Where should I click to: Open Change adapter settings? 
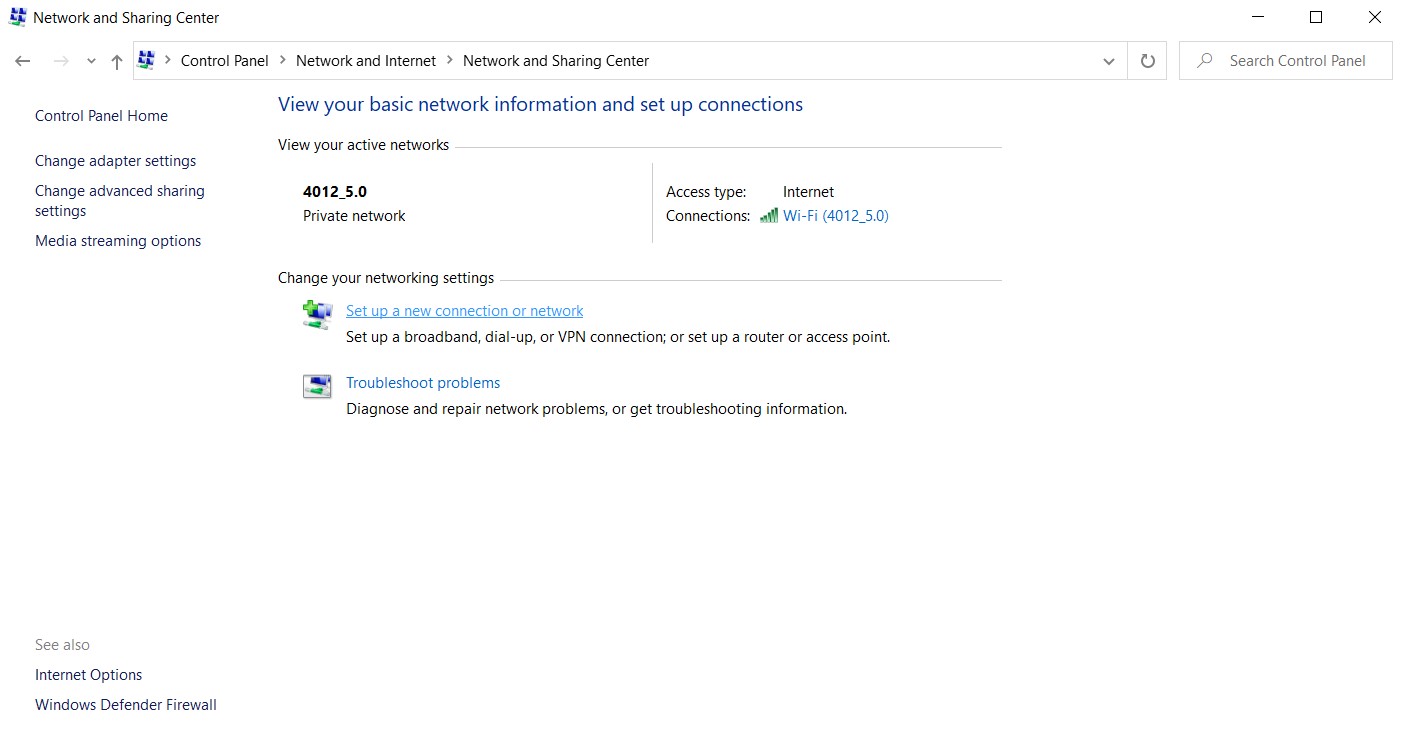click(x=115, y=161)
